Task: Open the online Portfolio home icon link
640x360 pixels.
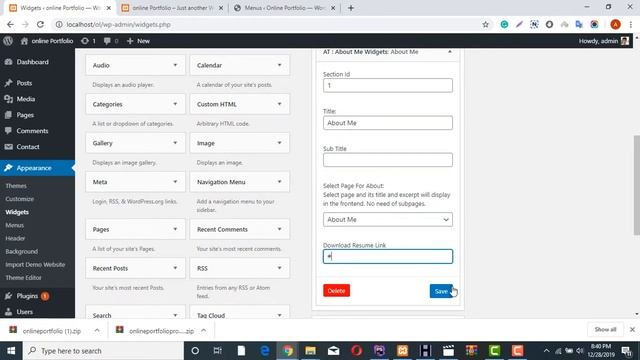Action: point(47,41)
